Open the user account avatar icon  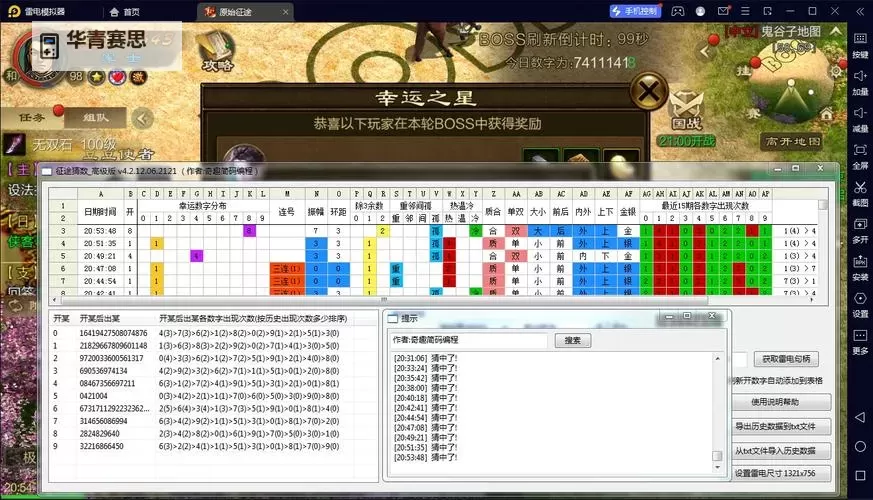point(700,11)
